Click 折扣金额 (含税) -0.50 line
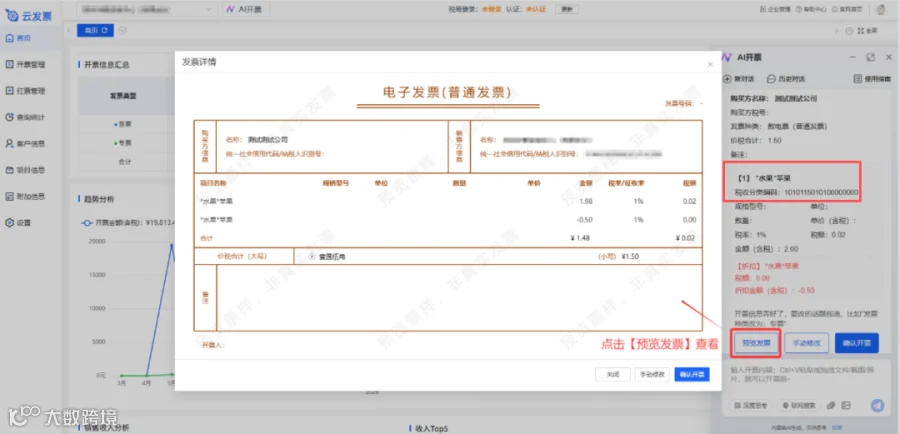Viewport: 900px width, 434px height. point(774,290)
